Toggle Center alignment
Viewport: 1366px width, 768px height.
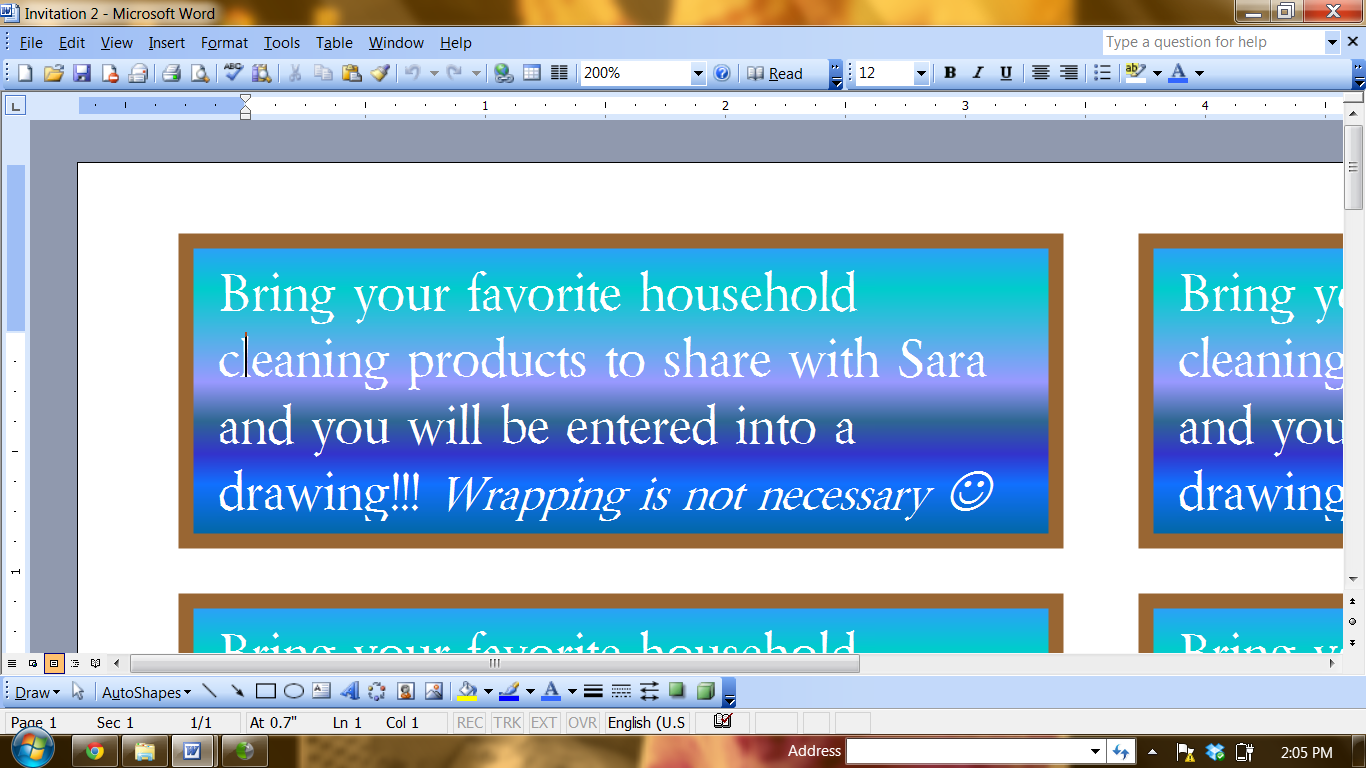[1040, 73]
